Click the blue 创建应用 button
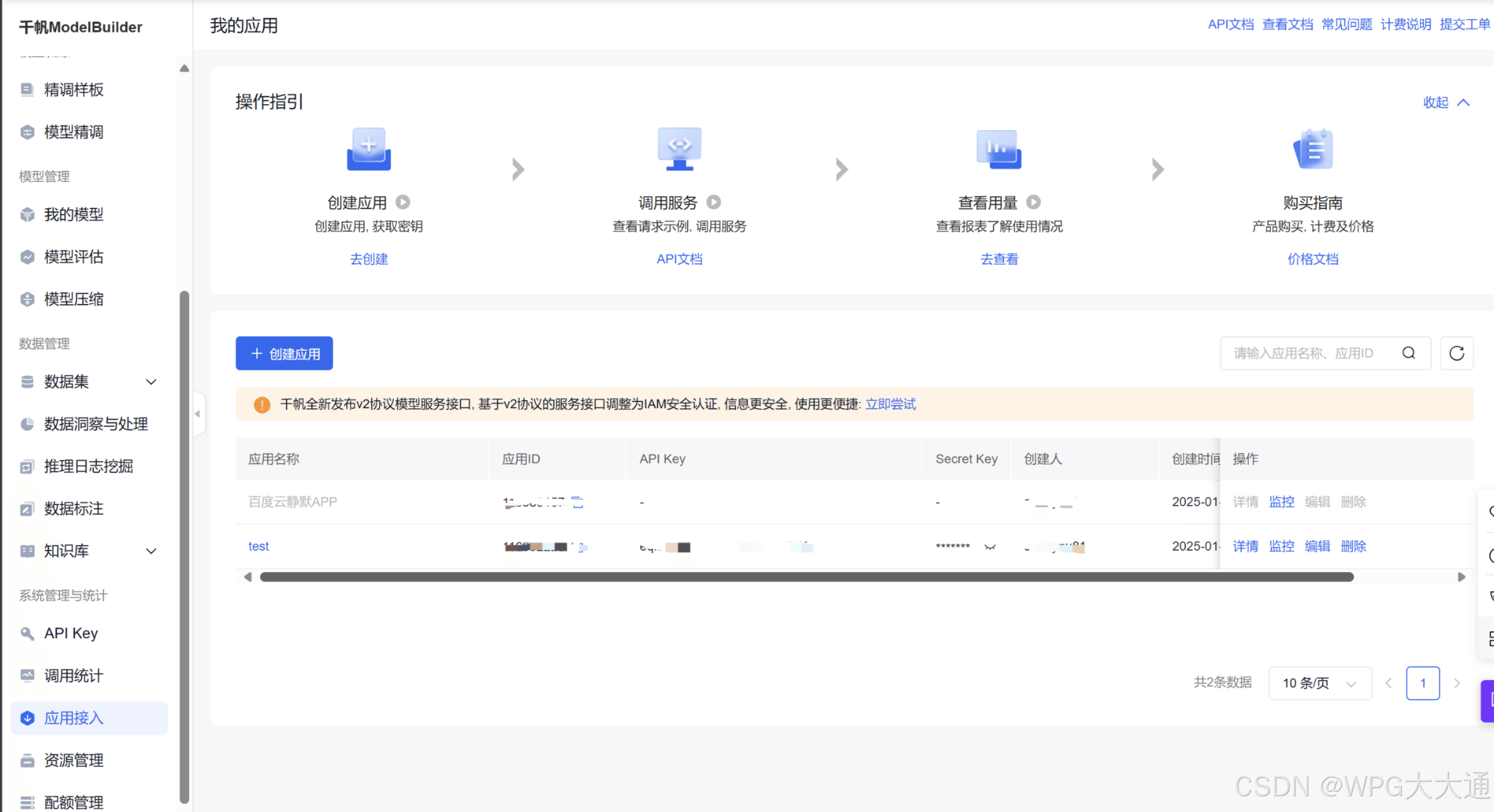 pos(284,353)
